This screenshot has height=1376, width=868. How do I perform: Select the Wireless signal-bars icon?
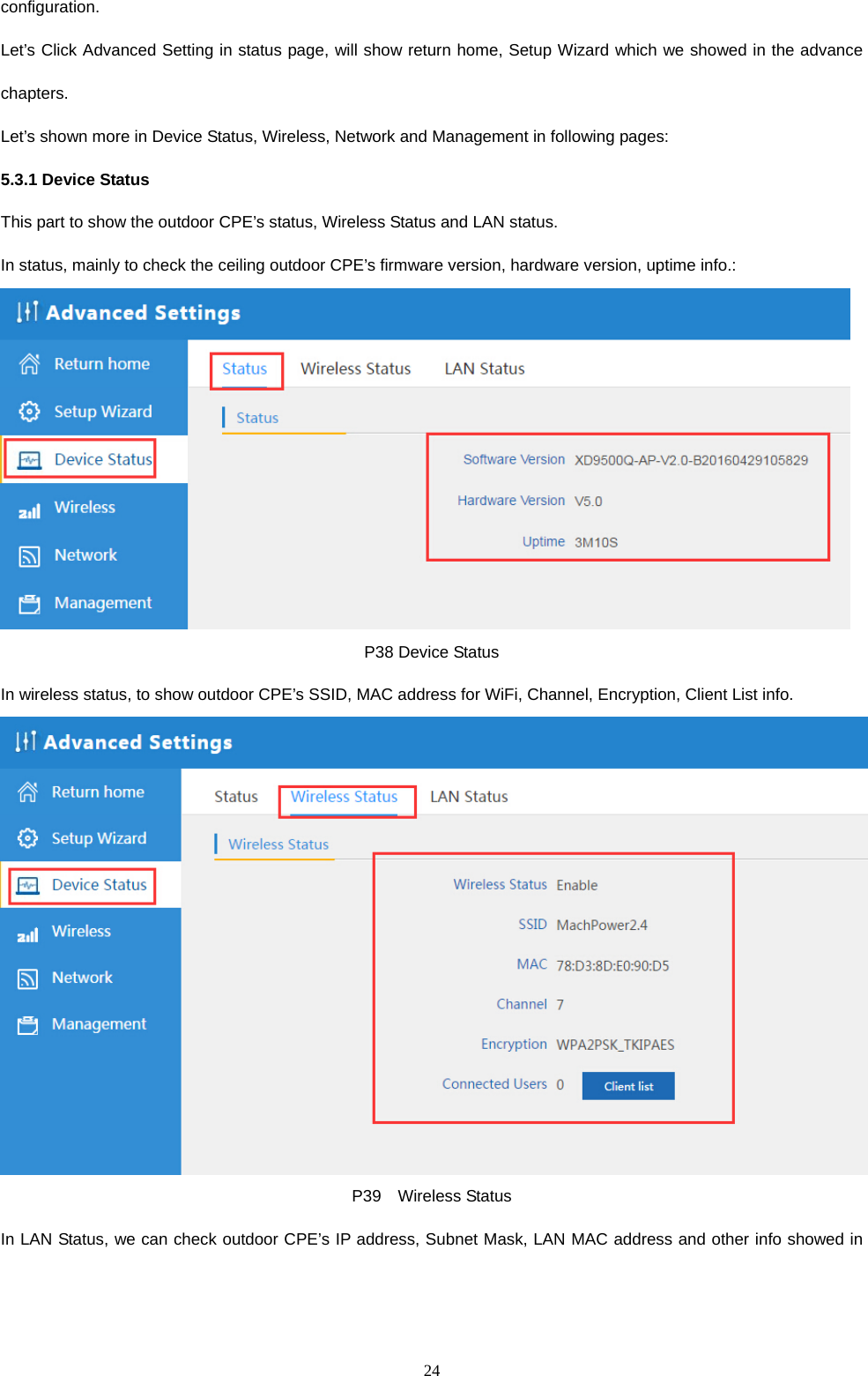pos(29,509)
